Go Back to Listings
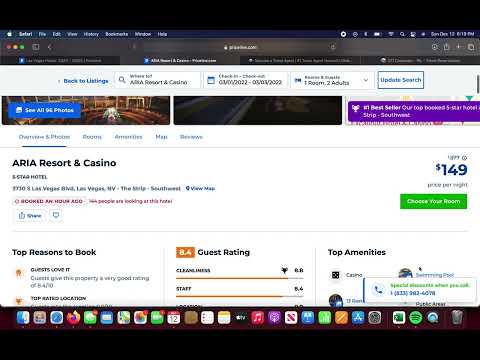 pyautogui.click(x=83, y=81)
